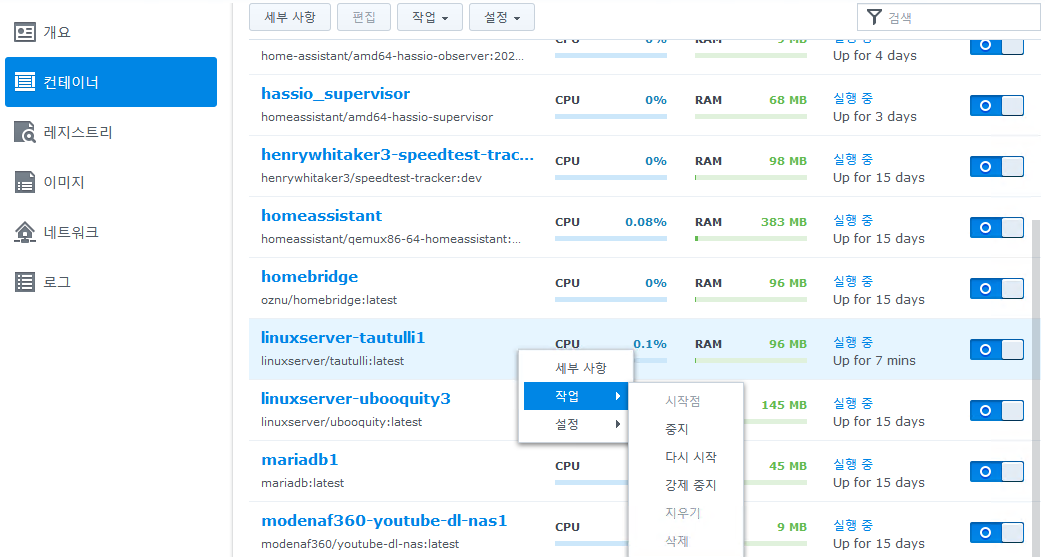Click the 레지스트리 registry search icon
1045x557 pixels.
25,132
